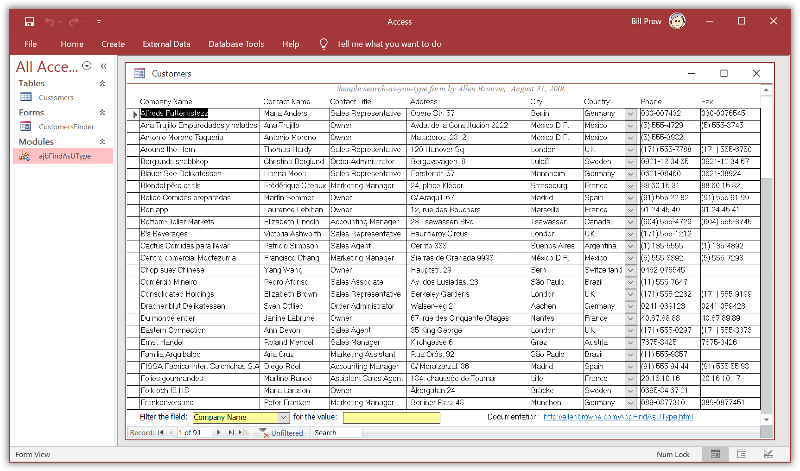This screenshot has width=800, height=471.
Task: Toggle the Unfiltered filter button
Action: pyautogui.click(x=281, y=433)
